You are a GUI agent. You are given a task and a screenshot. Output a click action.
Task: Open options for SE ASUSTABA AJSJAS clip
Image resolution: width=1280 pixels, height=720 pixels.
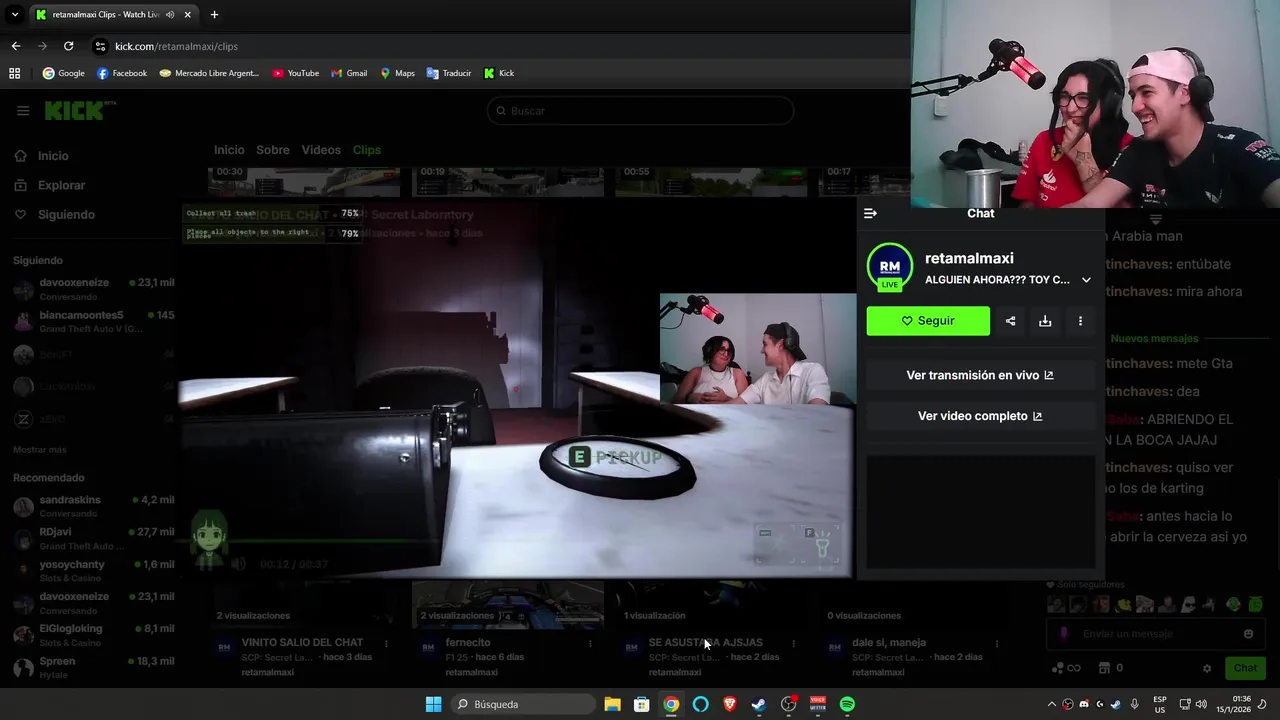tap(793, 644)
